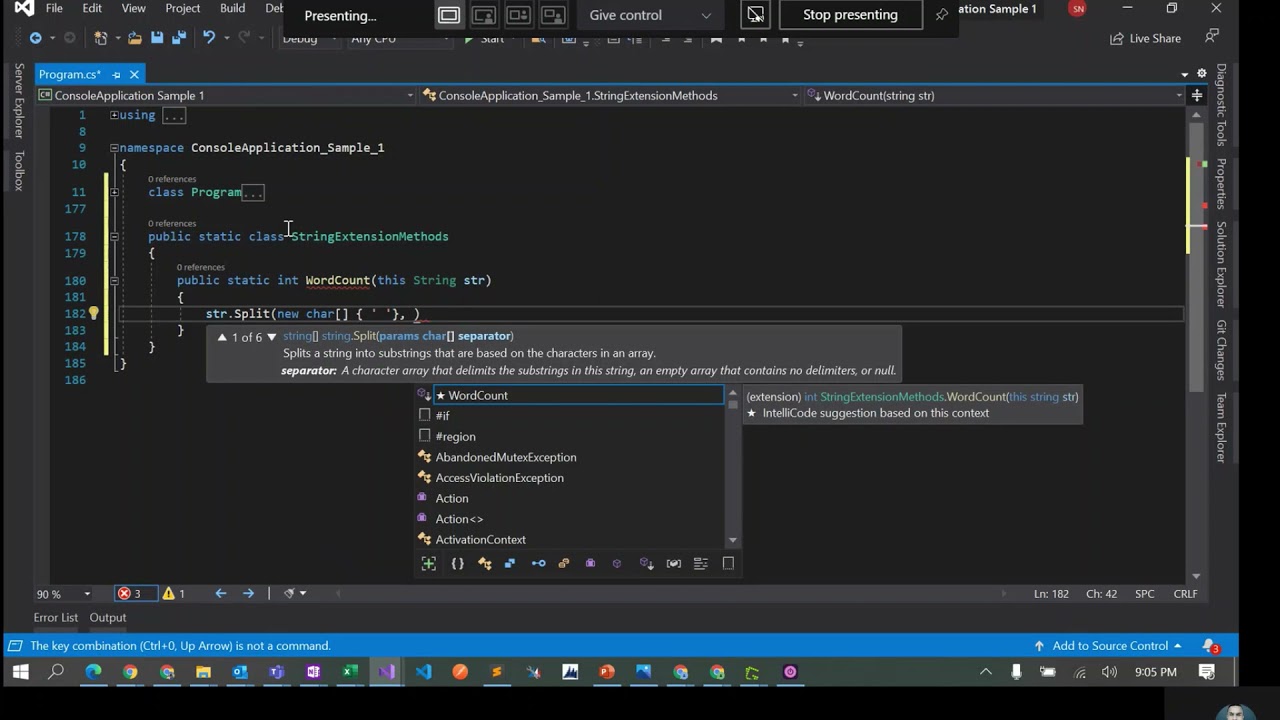The height and width of the screenshot is (720, 1280).
Task: Open the Build menu
Action: coord(232,8)
